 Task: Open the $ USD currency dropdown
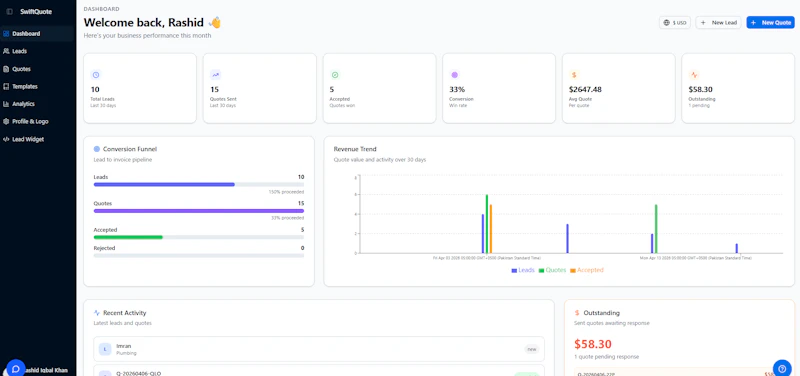point(674,22)
